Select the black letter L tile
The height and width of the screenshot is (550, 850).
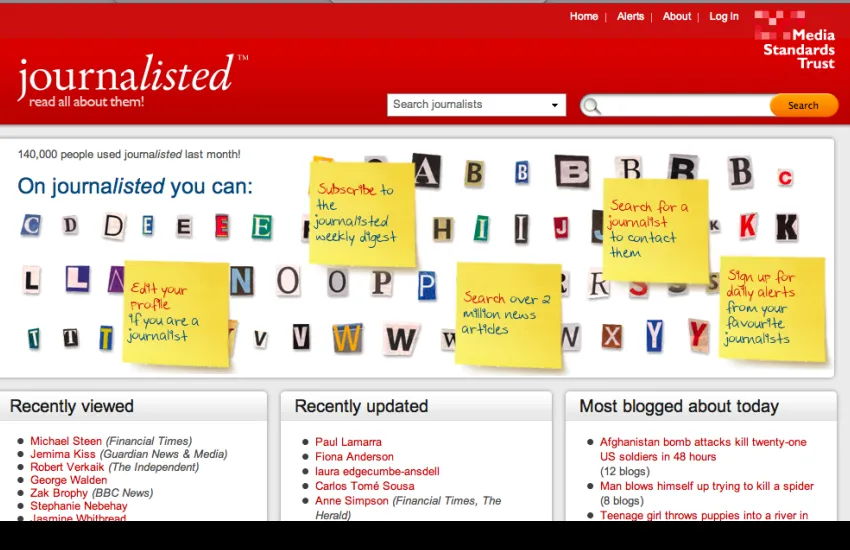pos(32,281)
